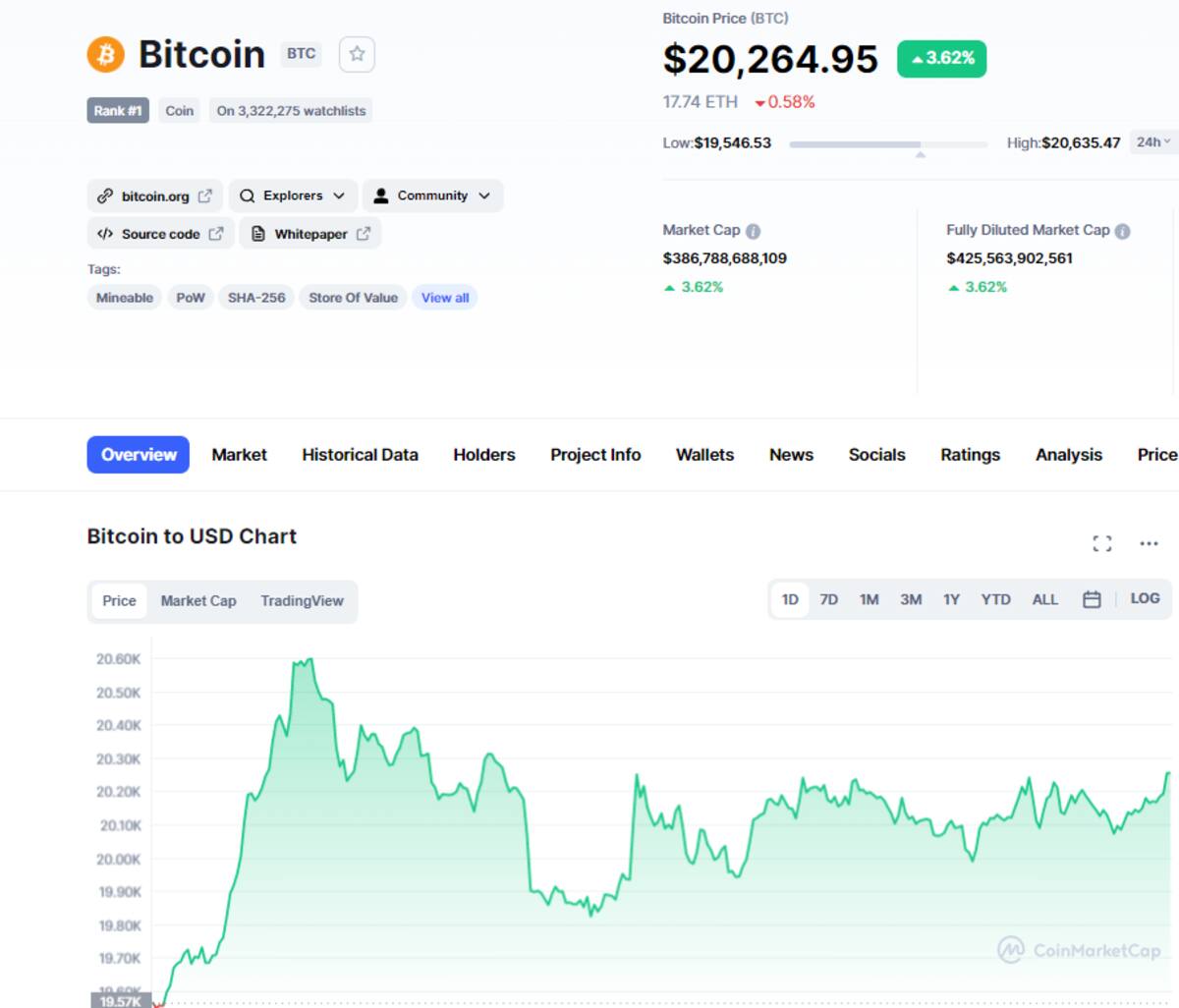Open the calendar date range picker
The height and width of the screenshot is (1008, 1179).
[x=1092, y=599]
